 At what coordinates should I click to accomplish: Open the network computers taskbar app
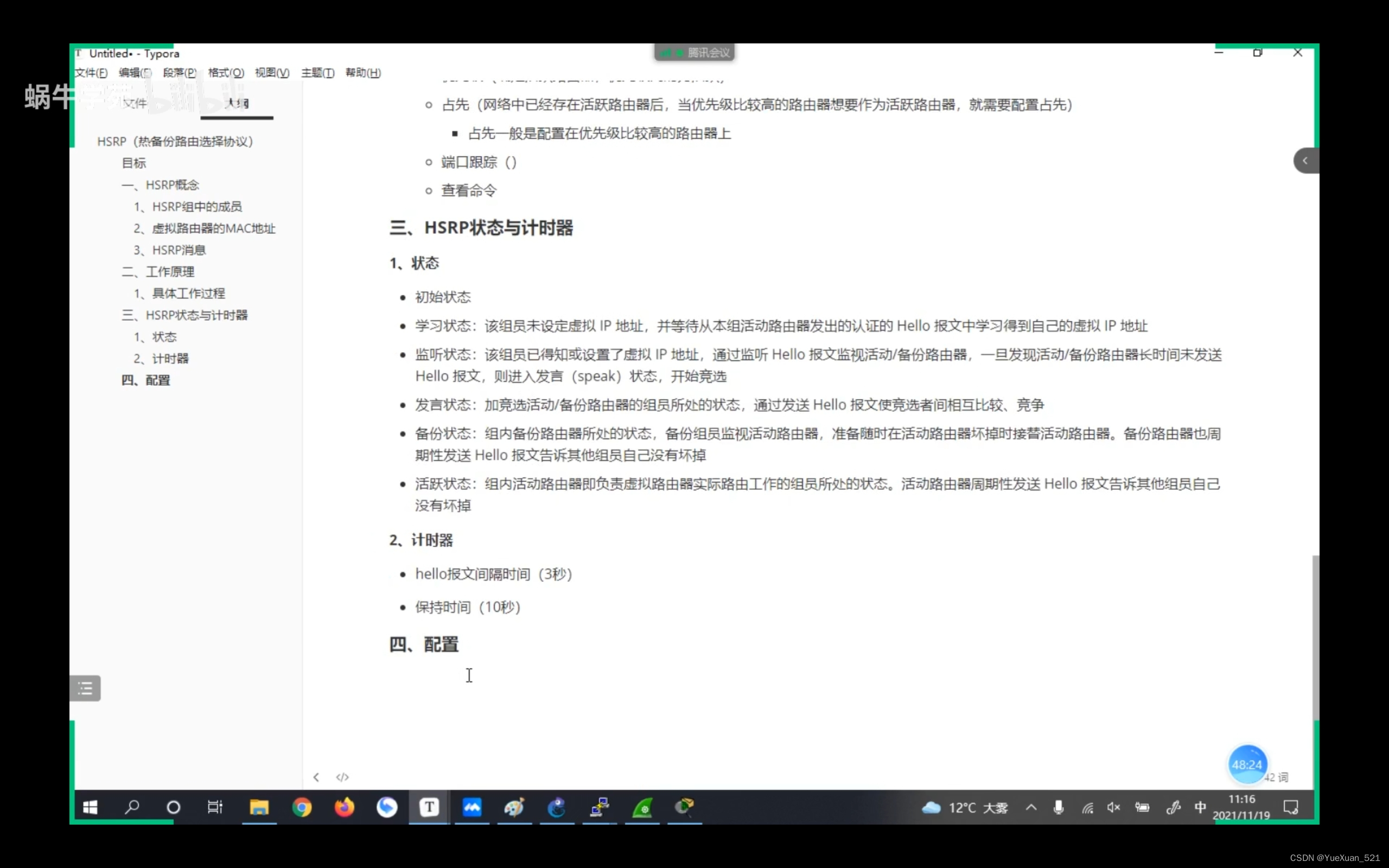coord(600,808)
